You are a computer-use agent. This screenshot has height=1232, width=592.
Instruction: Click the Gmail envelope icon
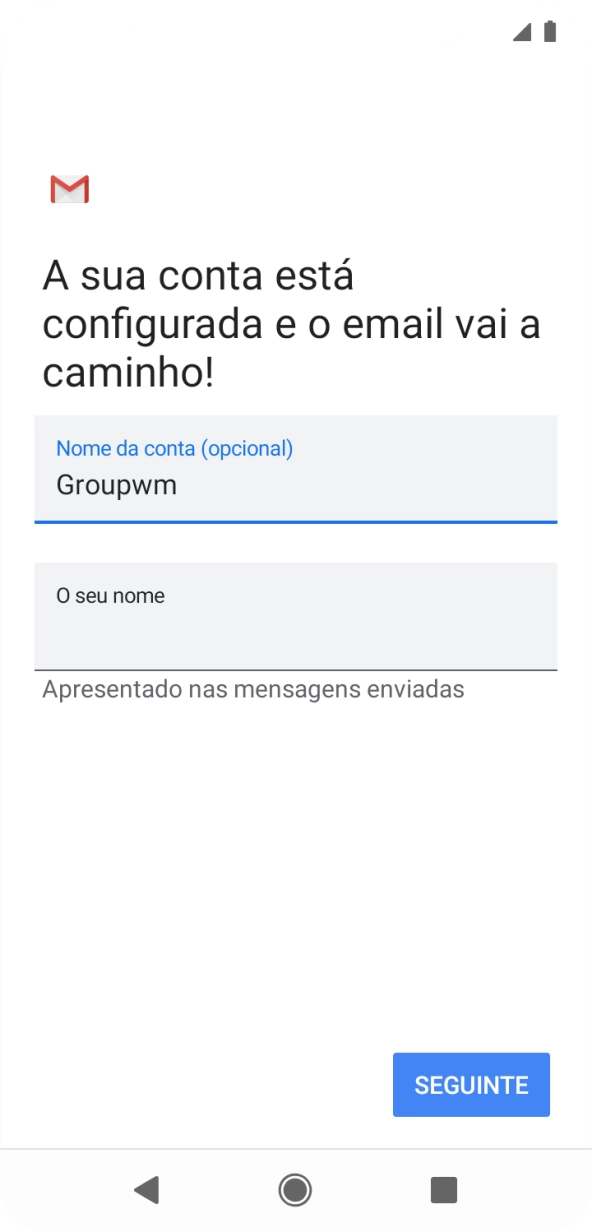click(68, 189)
